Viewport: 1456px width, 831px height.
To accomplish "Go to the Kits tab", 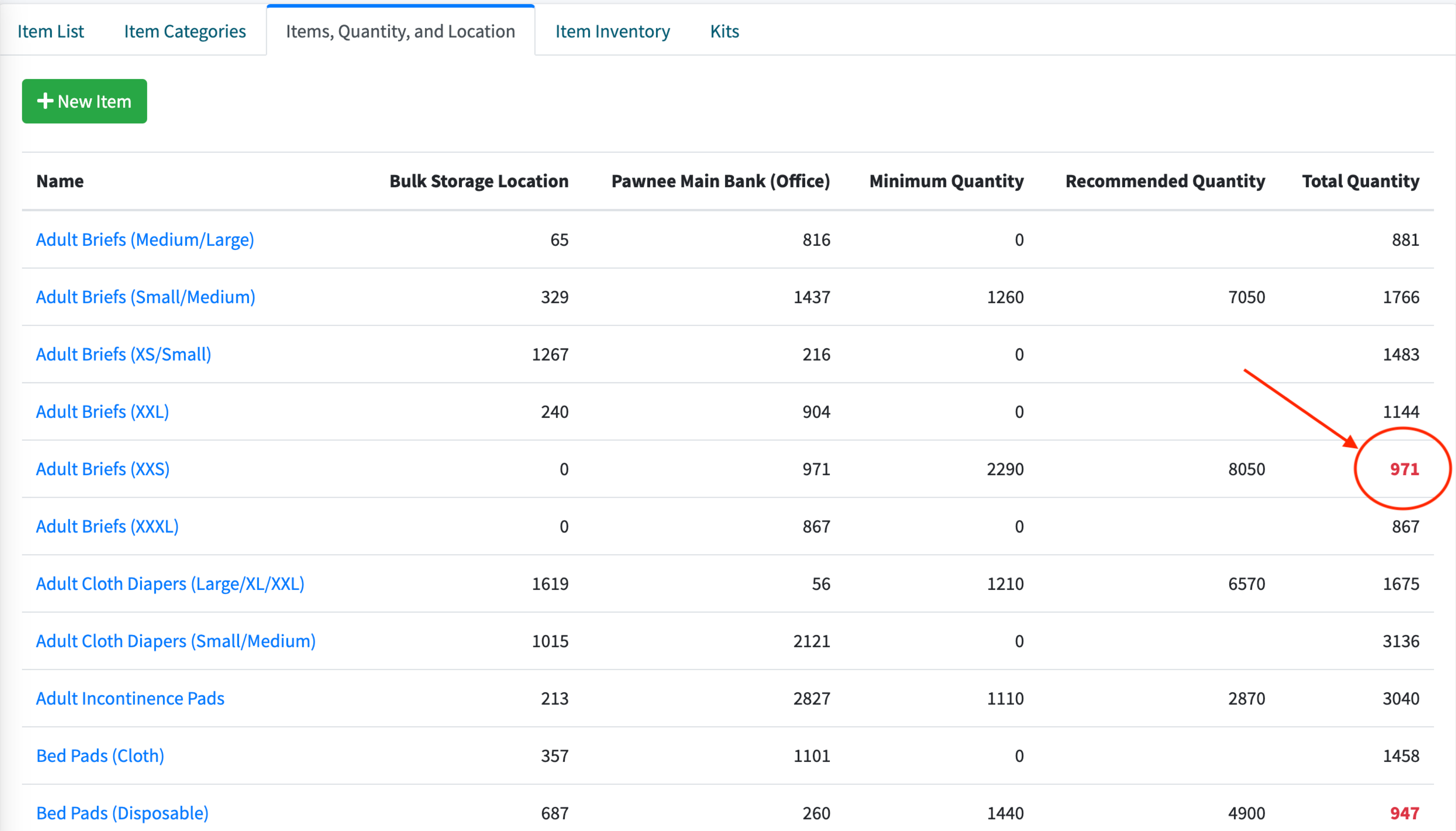I will 724,31.
